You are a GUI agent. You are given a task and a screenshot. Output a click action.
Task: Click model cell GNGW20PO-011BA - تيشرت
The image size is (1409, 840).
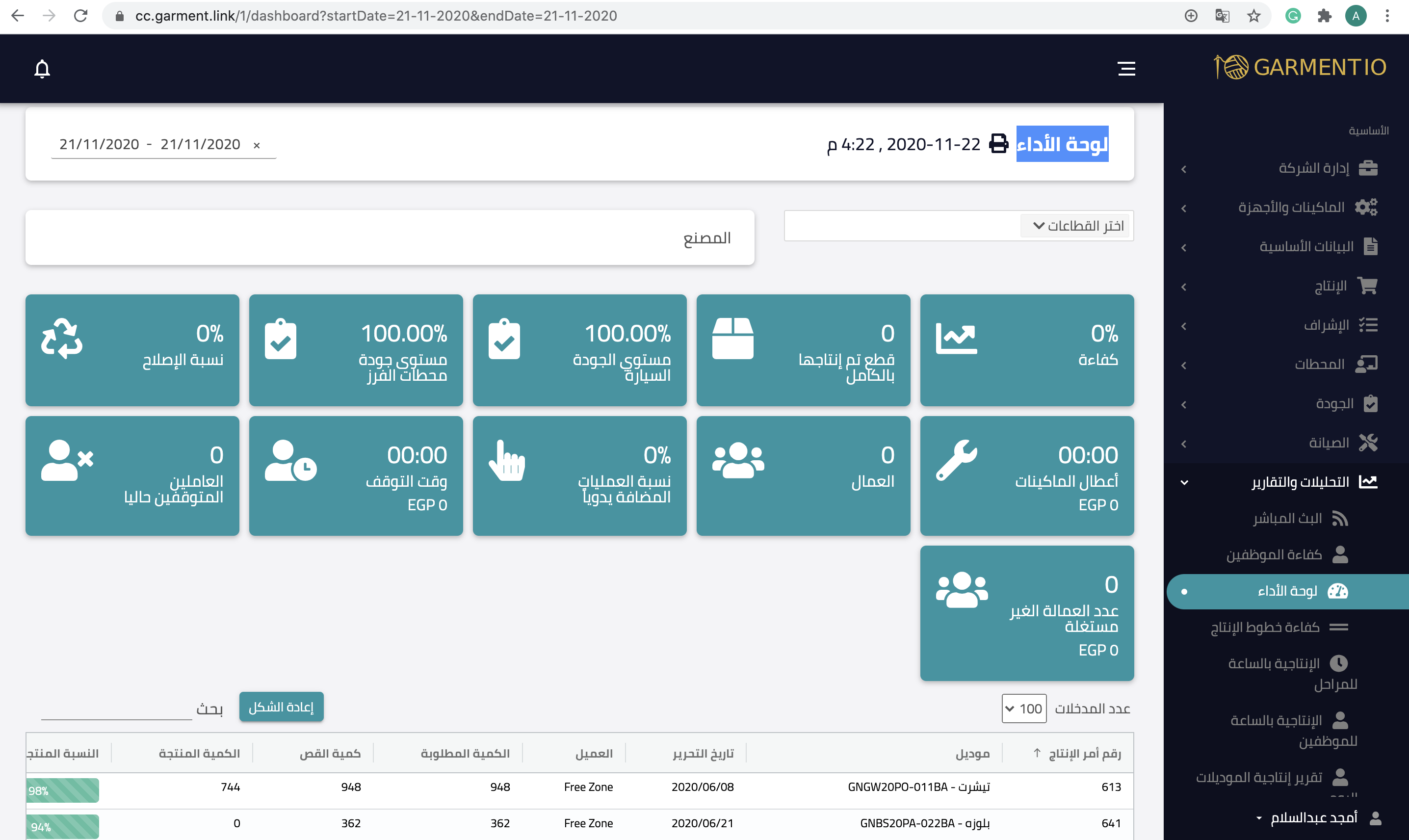tap(918, 787)
